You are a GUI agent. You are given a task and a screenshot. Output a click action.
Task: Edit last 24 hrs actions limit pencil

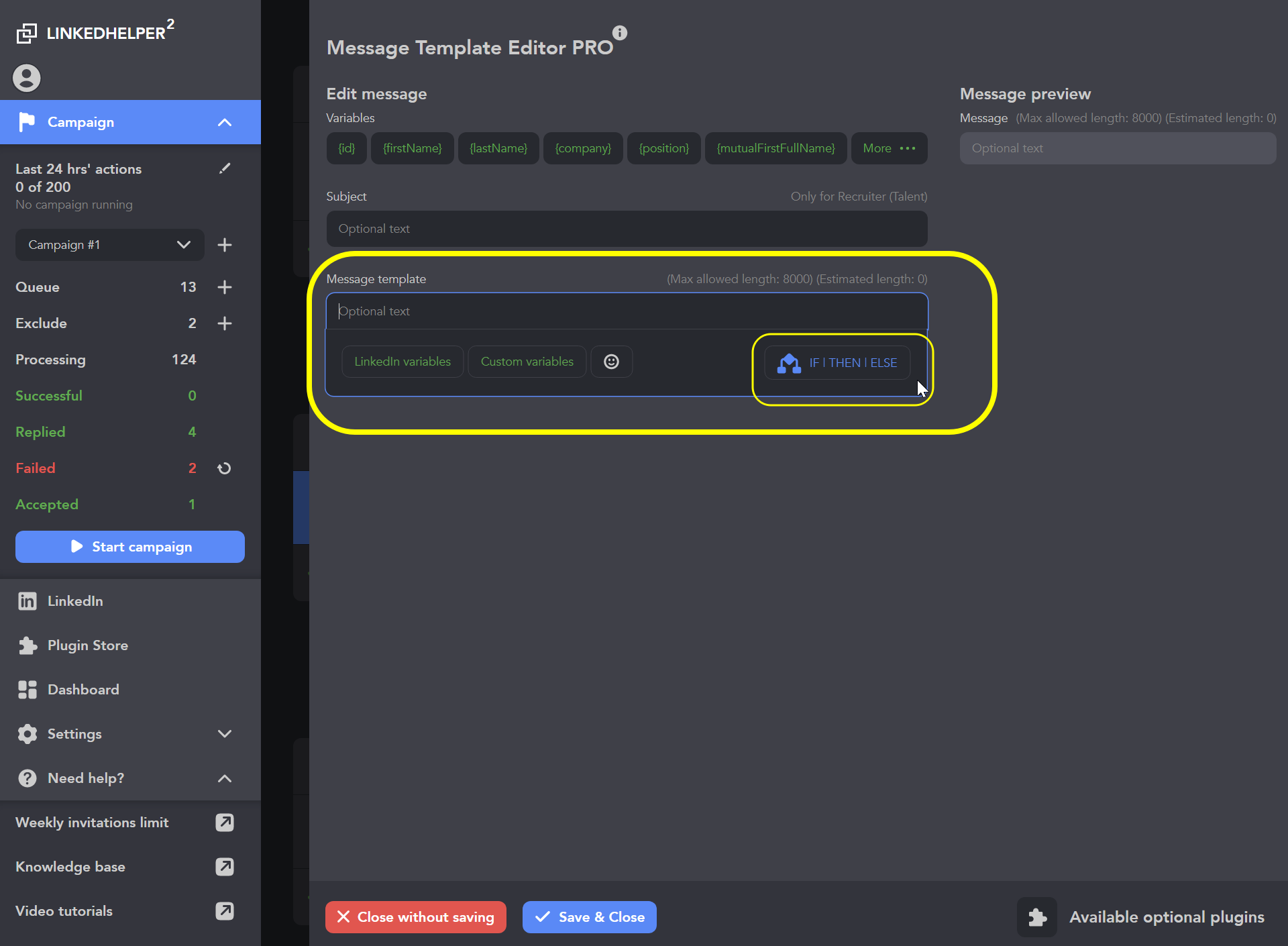[225, 168]
